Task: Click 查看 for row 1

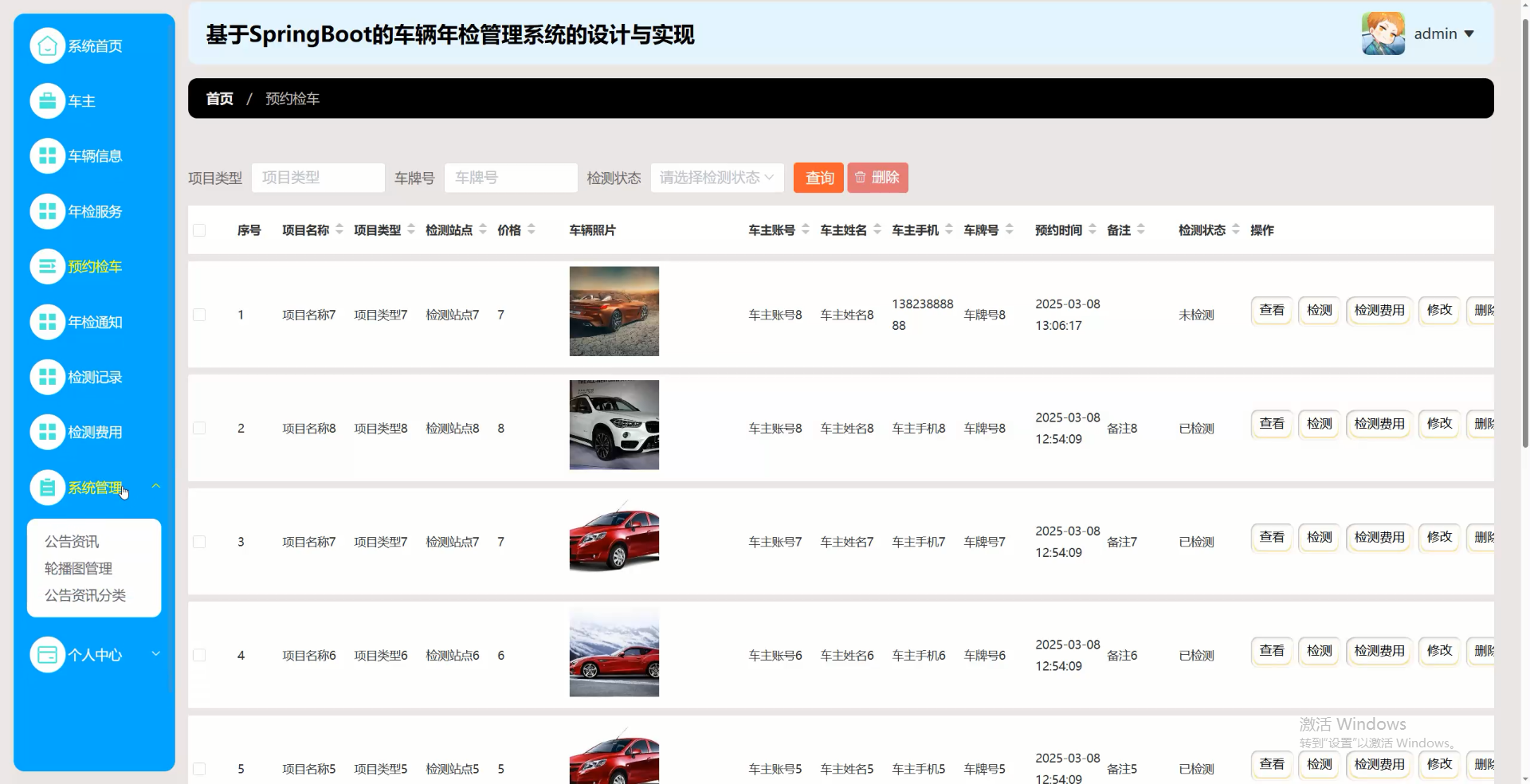Action: [1271, 310]
